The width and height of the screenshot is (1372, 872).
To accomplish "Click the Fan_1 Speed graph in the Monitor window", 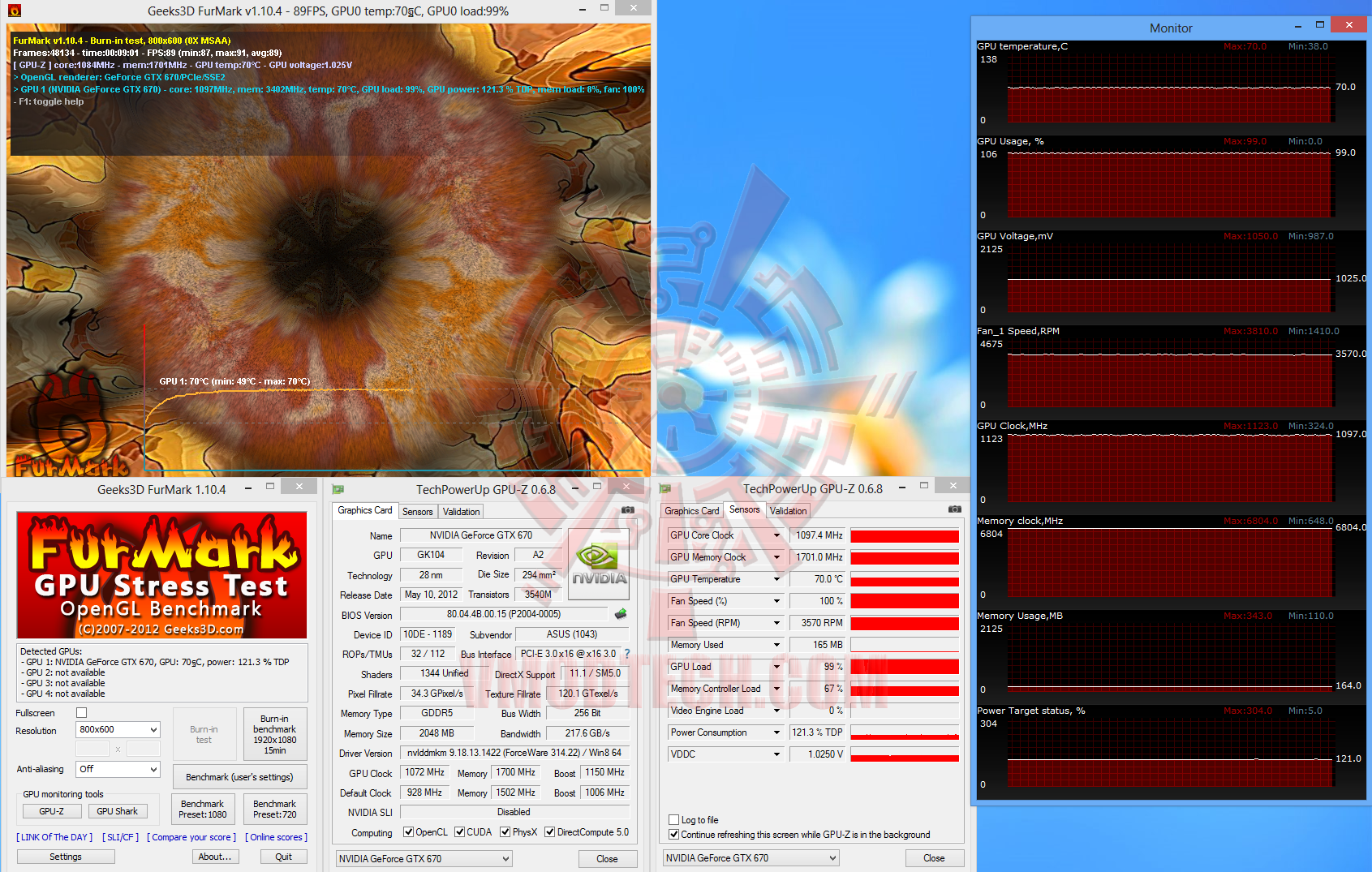I will click(1169, 372).
